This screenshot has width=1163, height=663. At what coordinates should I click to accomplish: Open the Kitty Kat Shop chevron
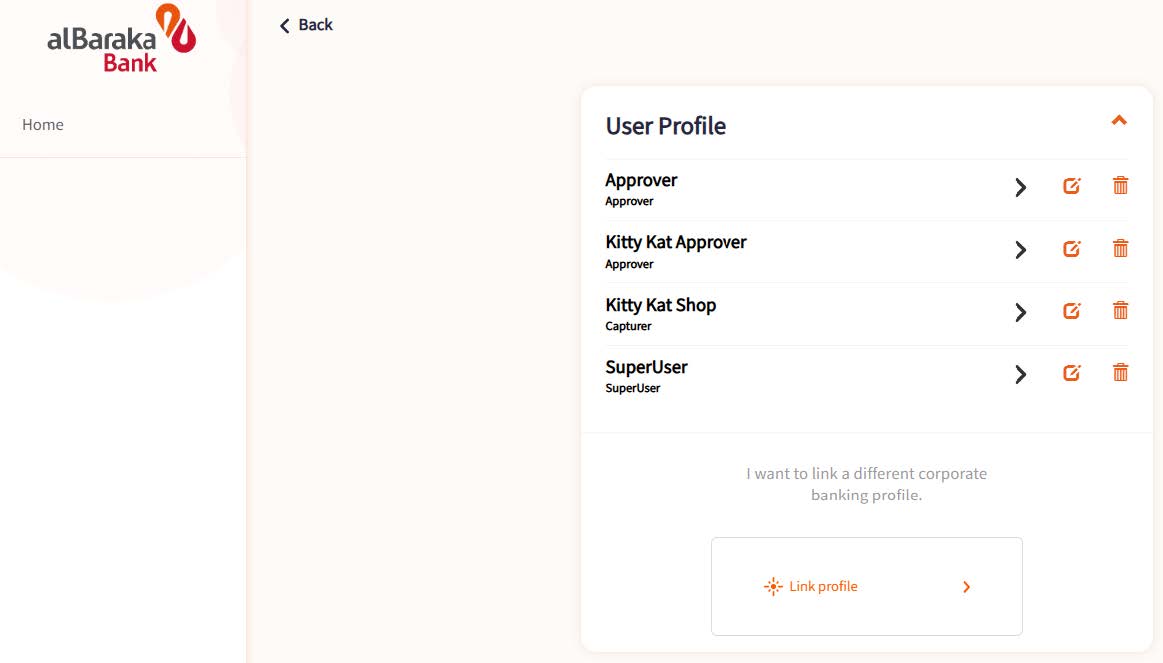tap(1021, 312)
